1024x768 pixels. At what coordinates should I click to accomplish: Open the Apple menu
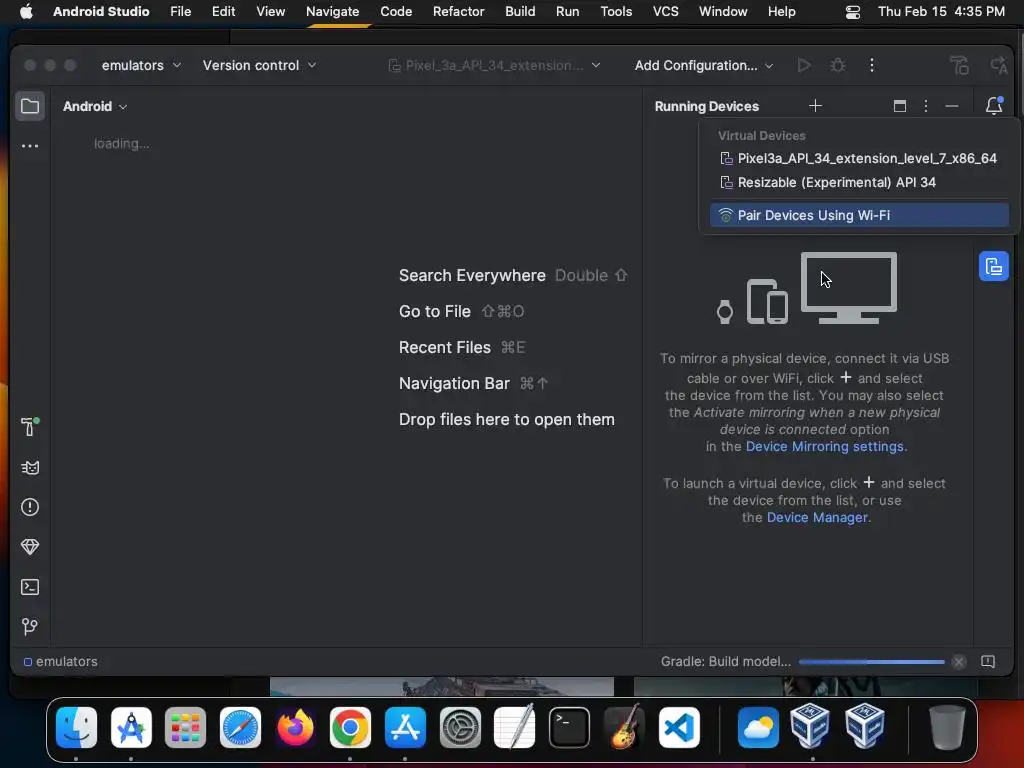click(26, 12)
